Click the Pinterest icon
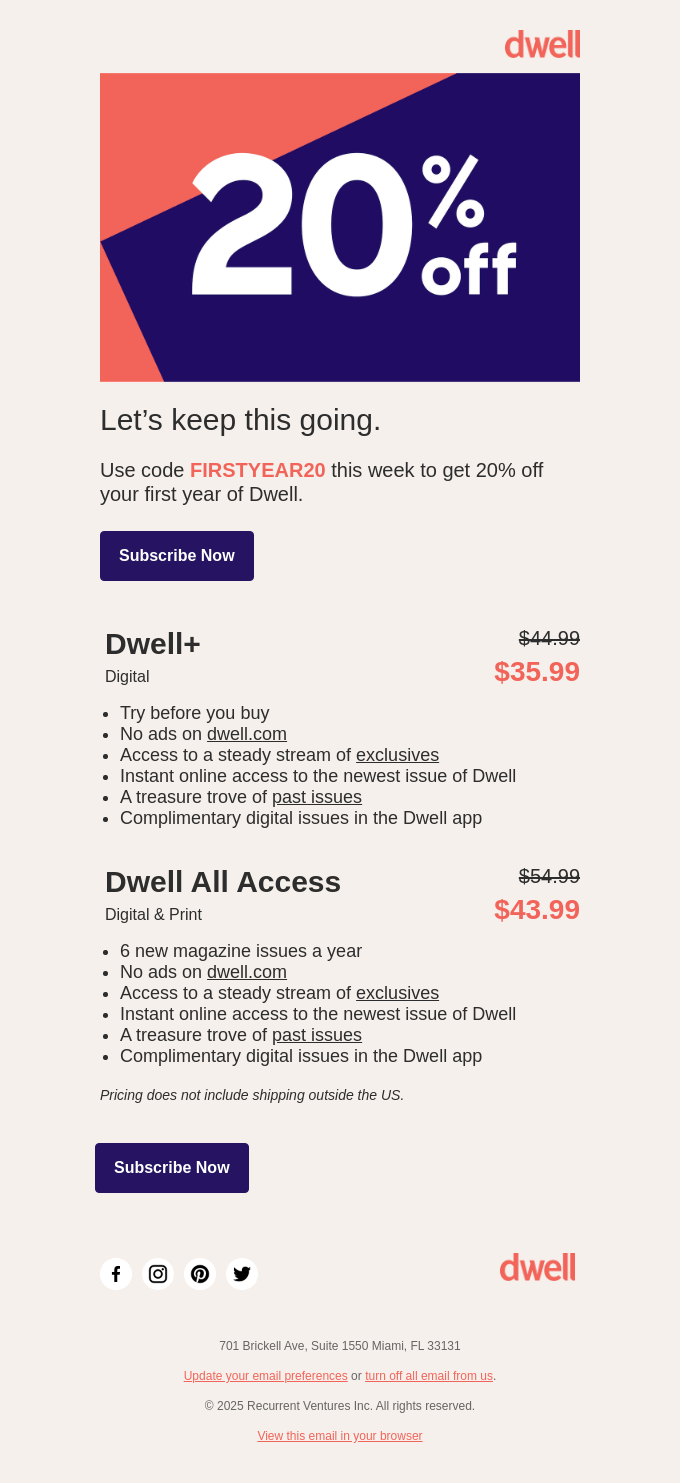 click(200, 1274)
